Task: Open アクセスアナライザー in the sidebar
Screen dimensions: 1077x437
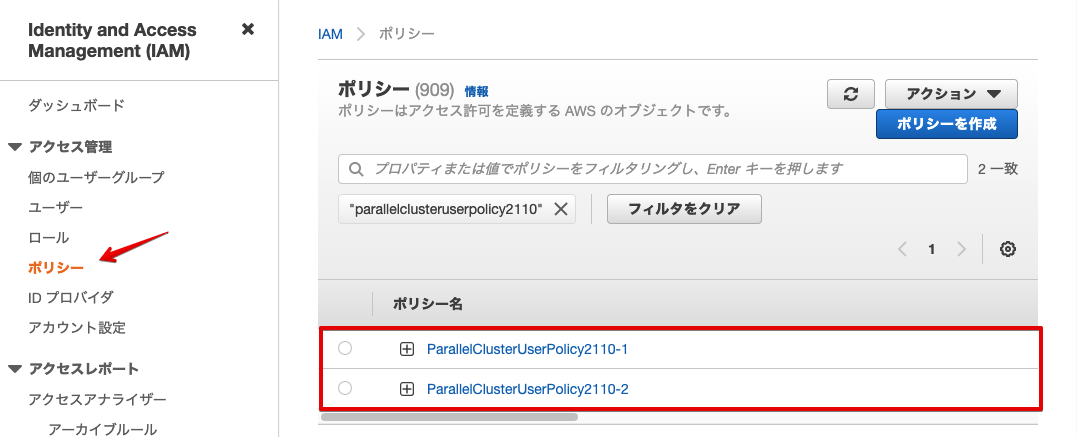Action: pyautogui.click(x=98, y=399)
